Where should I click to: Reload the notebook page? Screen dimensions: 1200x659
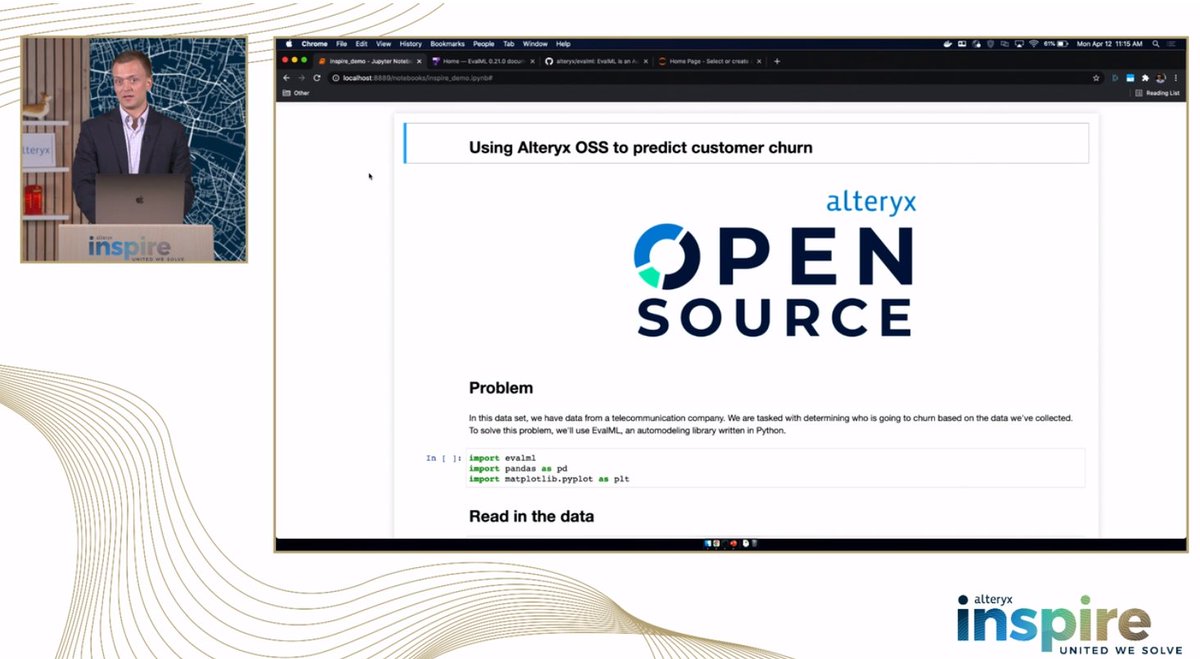317,77
